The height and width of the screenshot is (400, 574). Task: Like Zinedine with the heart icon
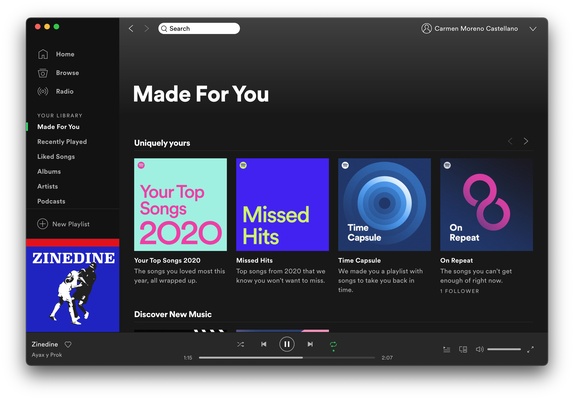point(68,344)
